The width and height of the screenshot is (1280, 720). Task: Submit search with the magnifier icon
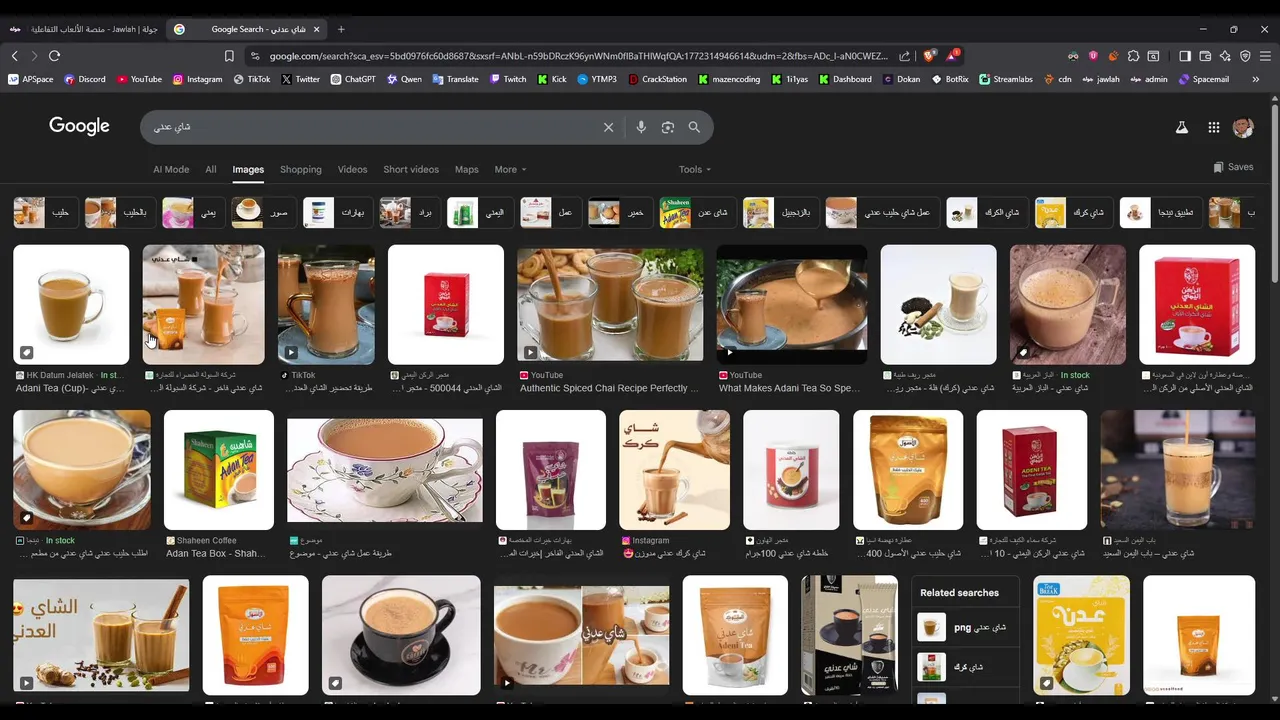coord(694,127)
